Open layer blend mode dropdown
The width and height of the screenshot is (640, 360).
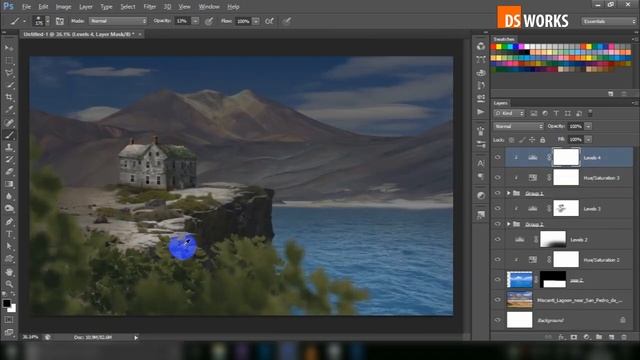tap(518, 127)
